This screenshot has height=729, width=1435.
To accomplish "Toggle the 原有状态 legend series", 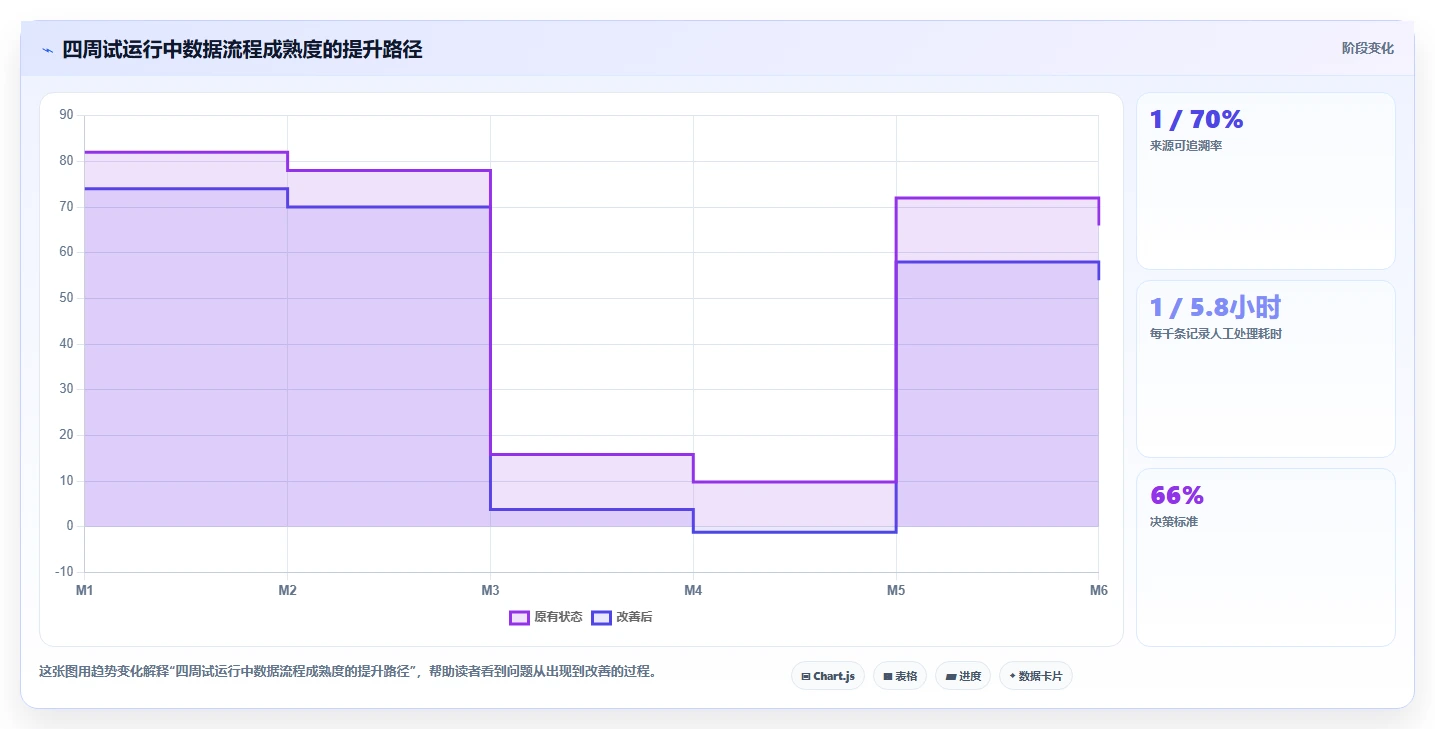I will (546, 617).
